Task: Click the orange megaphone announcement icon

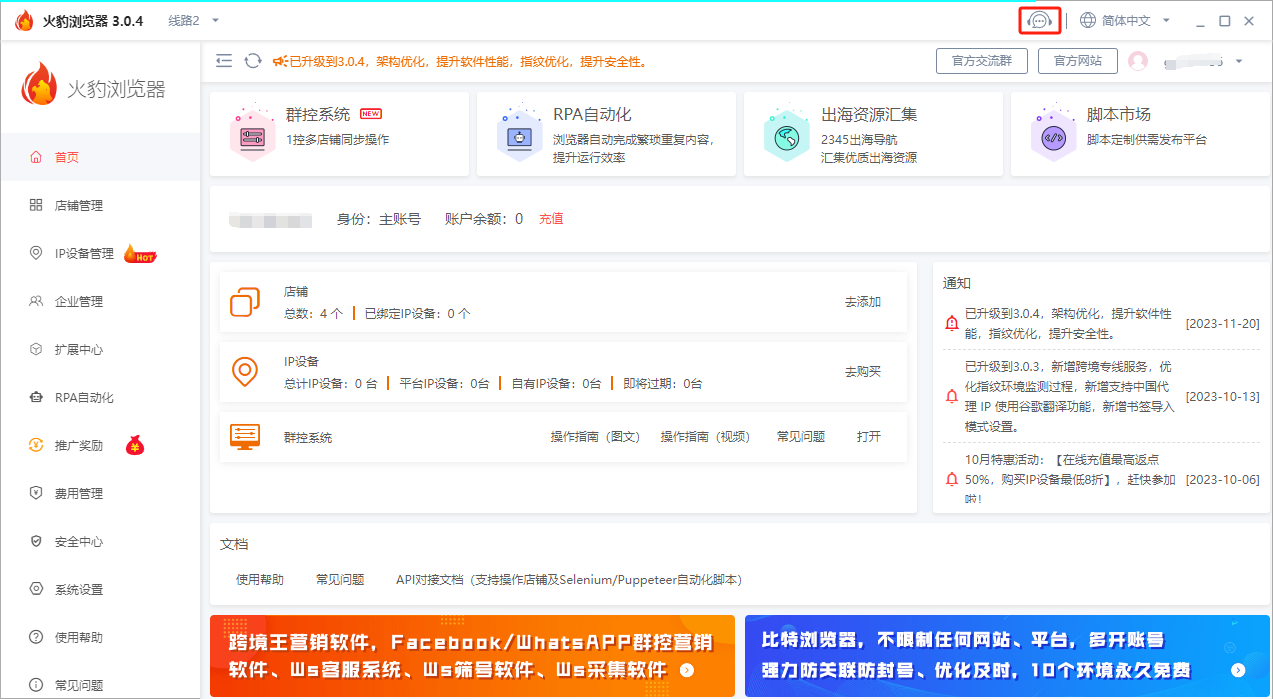Action: (x=280, y=61)
